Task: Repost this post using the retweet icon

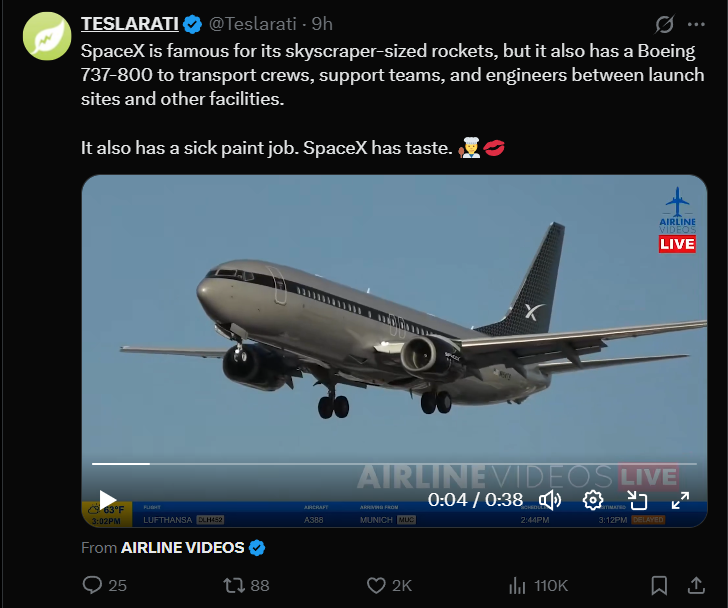Action: (x=233, y=585)
